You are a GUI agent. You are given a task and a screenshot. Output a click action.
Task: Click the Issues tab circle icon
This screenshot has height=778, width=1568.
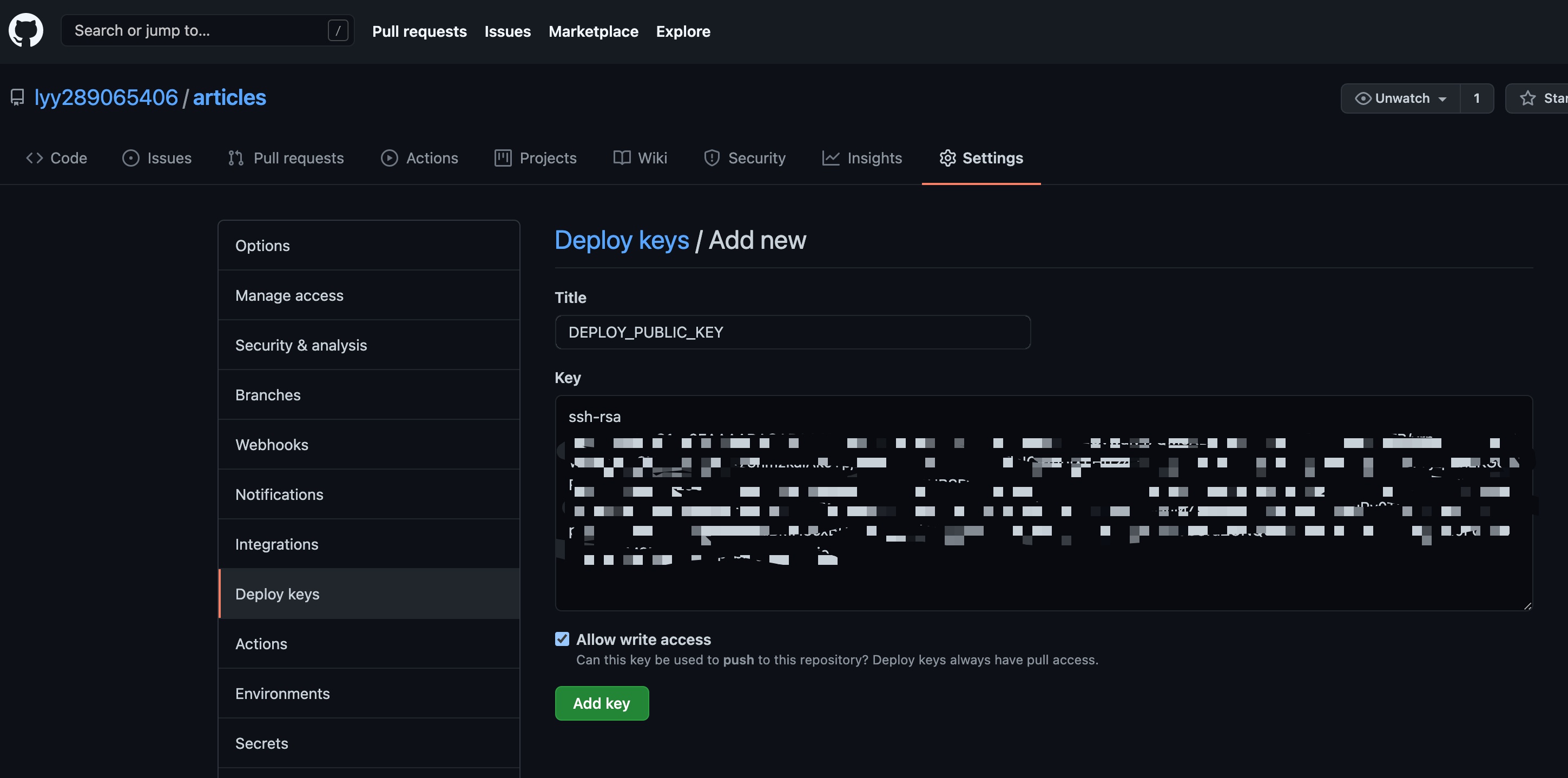pyautogui.click(x=131, y=159)
